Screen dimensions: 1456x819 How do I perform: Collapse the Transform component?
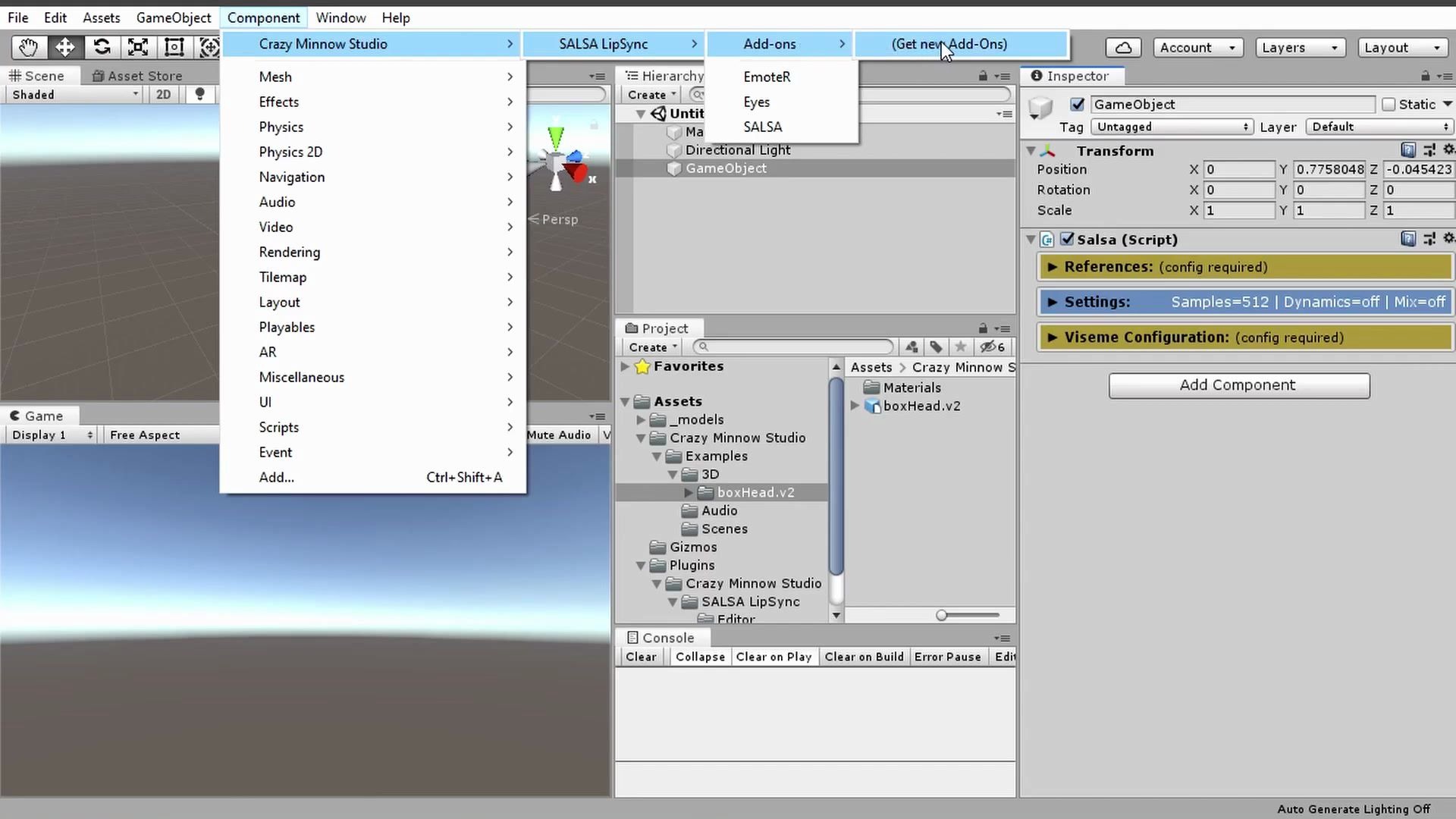point(1031,151)
